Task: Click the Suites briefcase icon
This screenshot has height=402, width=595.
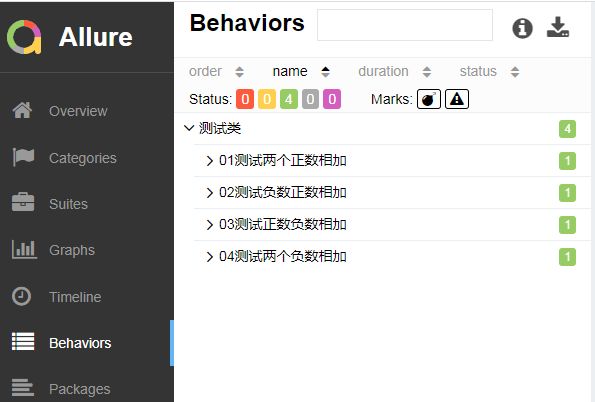Action: pyautogui.click(x=23, y=202)
